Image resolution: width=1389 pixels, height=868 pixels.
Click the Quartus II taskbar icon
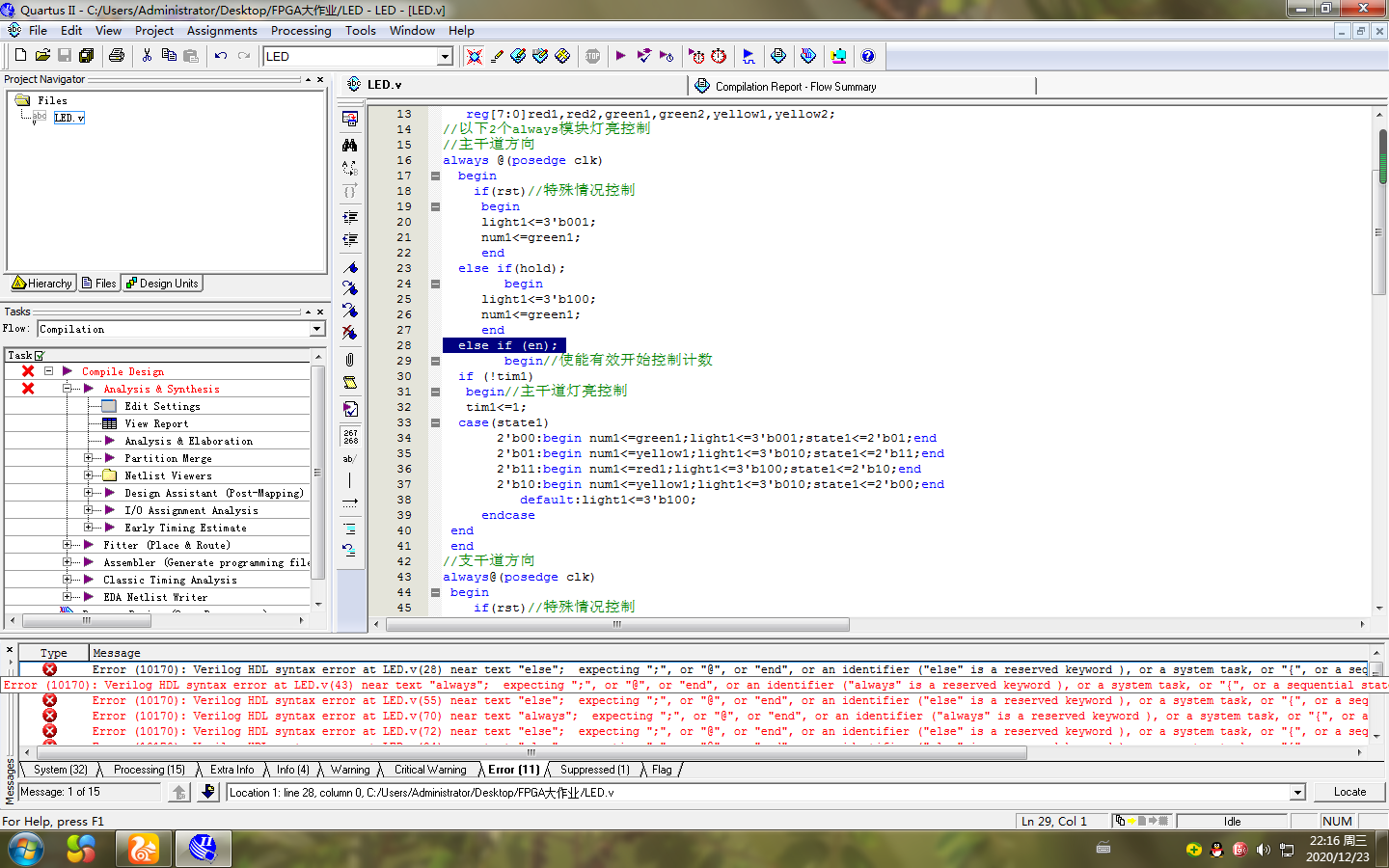pos(203,849)
